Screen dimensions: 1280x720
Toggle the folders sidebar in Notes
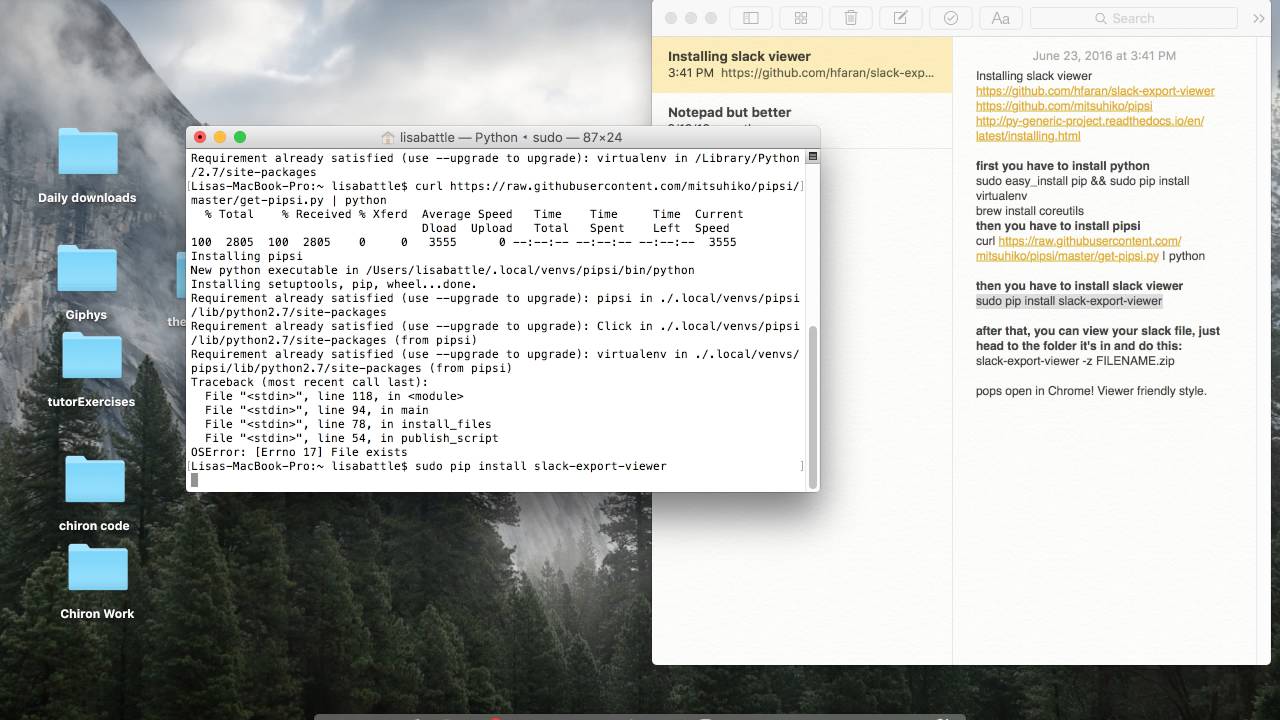tap(750, 18)
